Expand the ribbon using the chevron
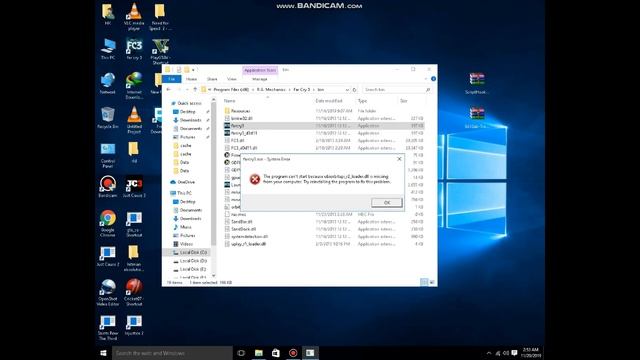Viewport: 640px width, 360px height. click(x=426, y=79)
